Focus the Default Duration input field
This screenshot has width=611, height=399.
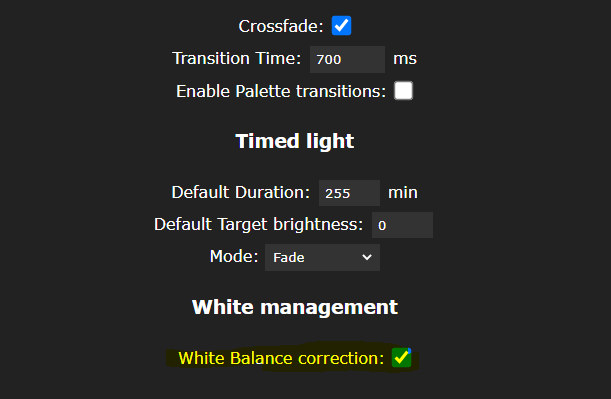click(x=349, y=193)
